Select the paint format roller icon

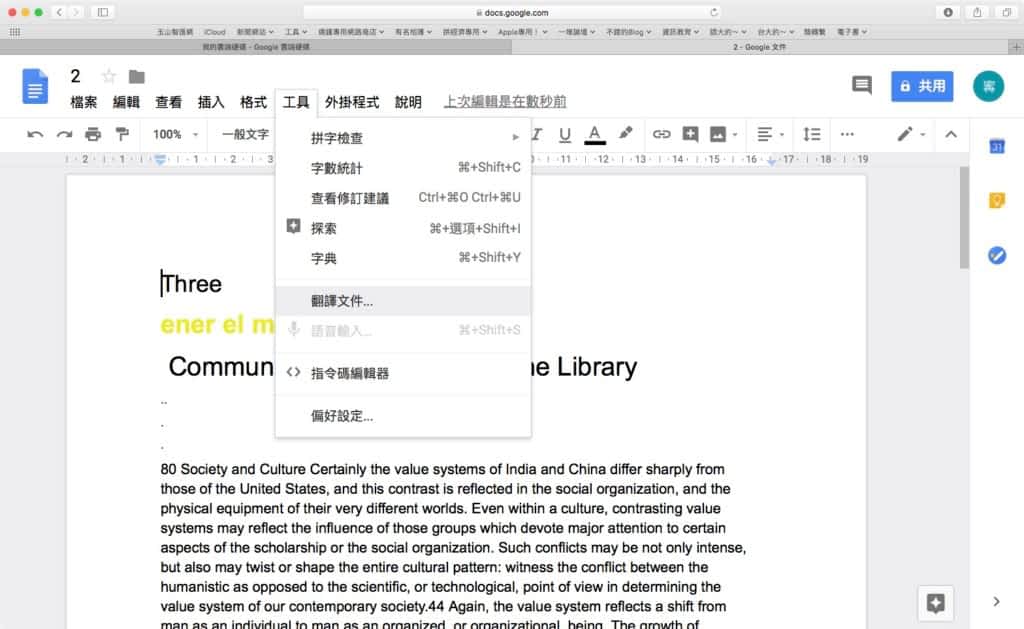[122, 134]
